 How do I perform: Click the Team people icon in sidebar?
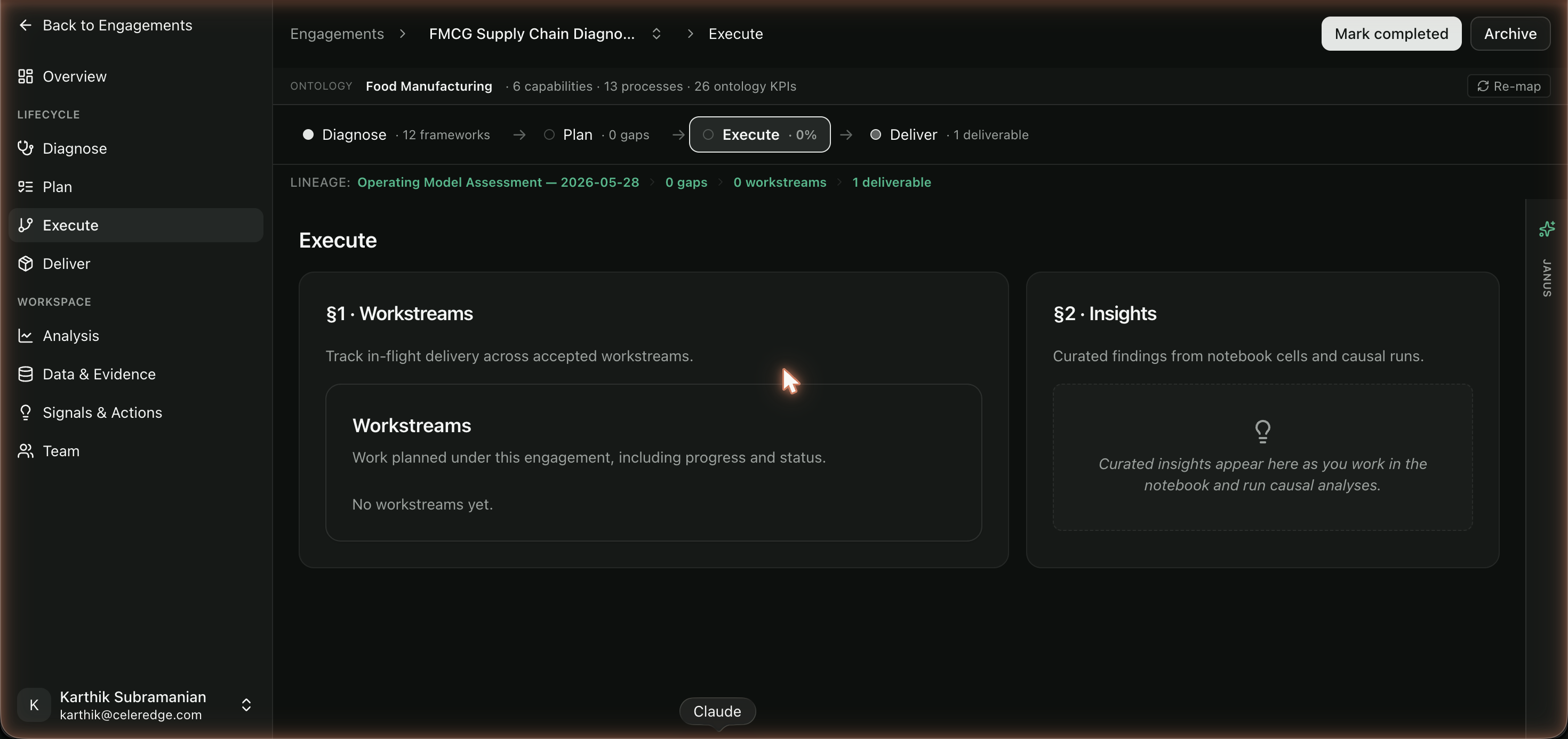tap(25, 450)
